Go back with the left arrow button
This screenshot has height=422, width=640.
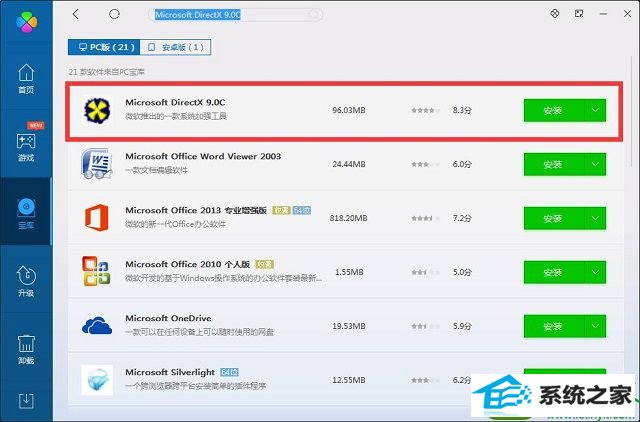tap(76, 14)
